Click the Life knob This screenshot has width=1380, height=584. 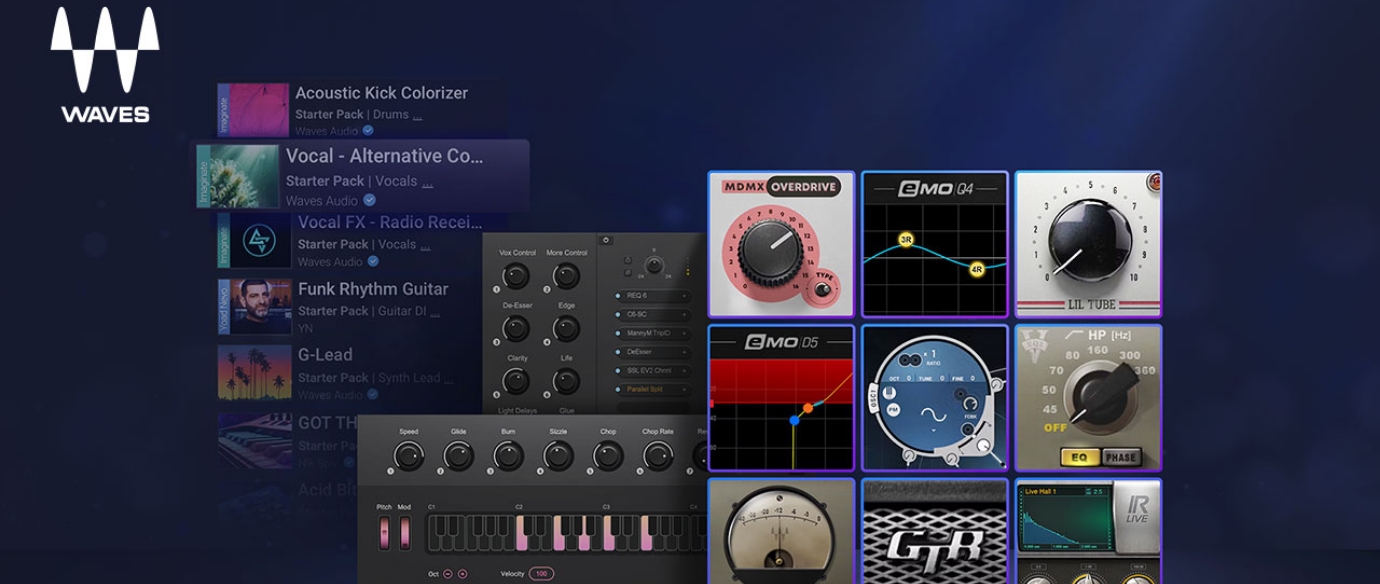coord(566,381)
